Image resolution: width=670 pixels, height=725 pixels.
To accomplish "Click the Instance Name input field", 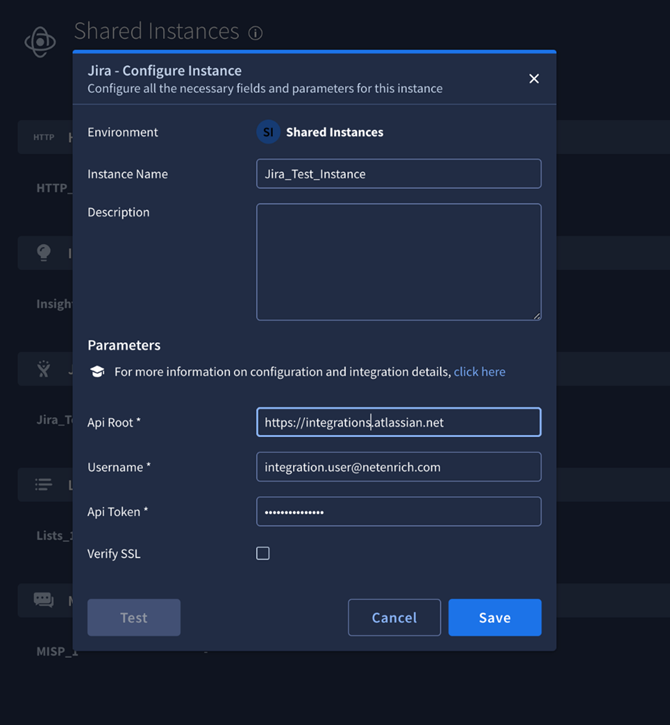I will pos(399,174).
